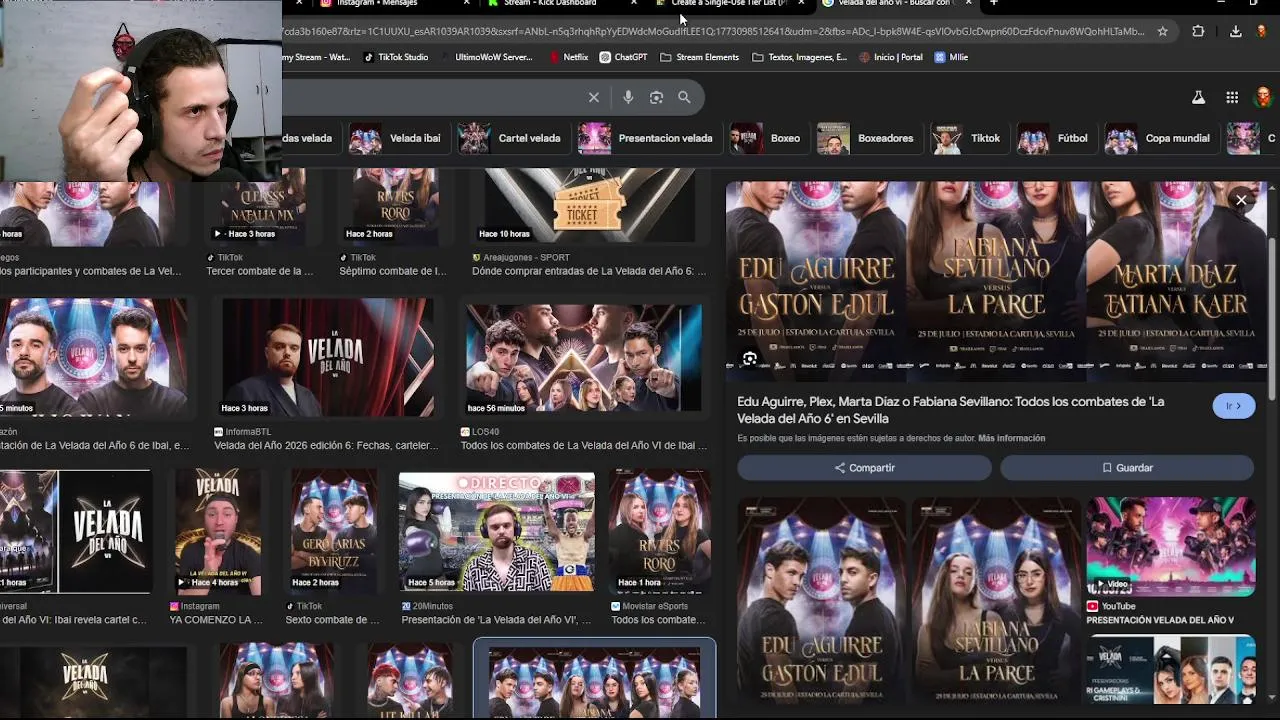Open the TikTok Gero Arias thumbnail
This screenshot has width=1280, height=720.
click(x=333, y=531)
